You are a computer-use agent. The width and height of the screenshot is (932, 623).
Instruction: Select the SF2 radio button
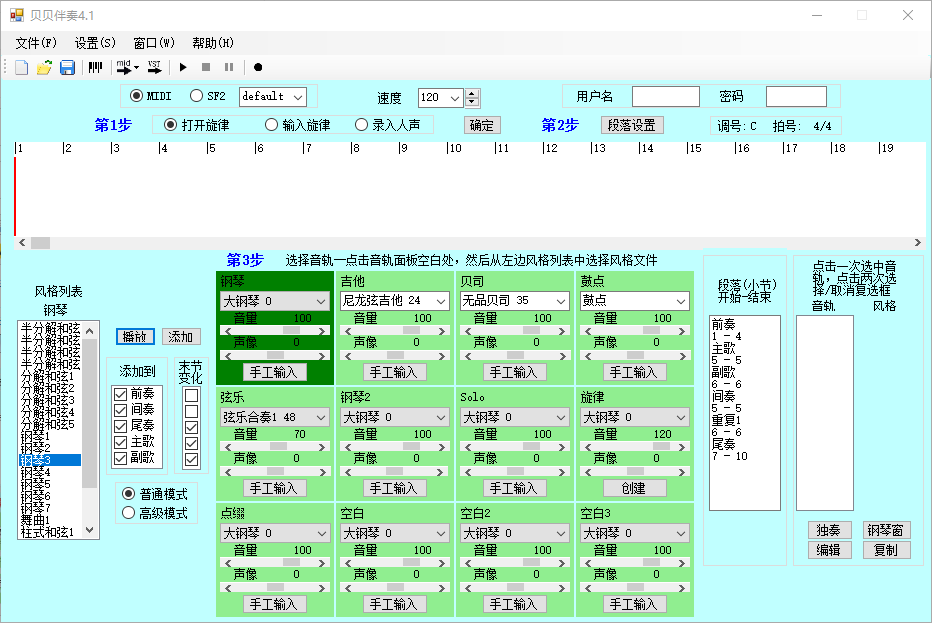196,96
